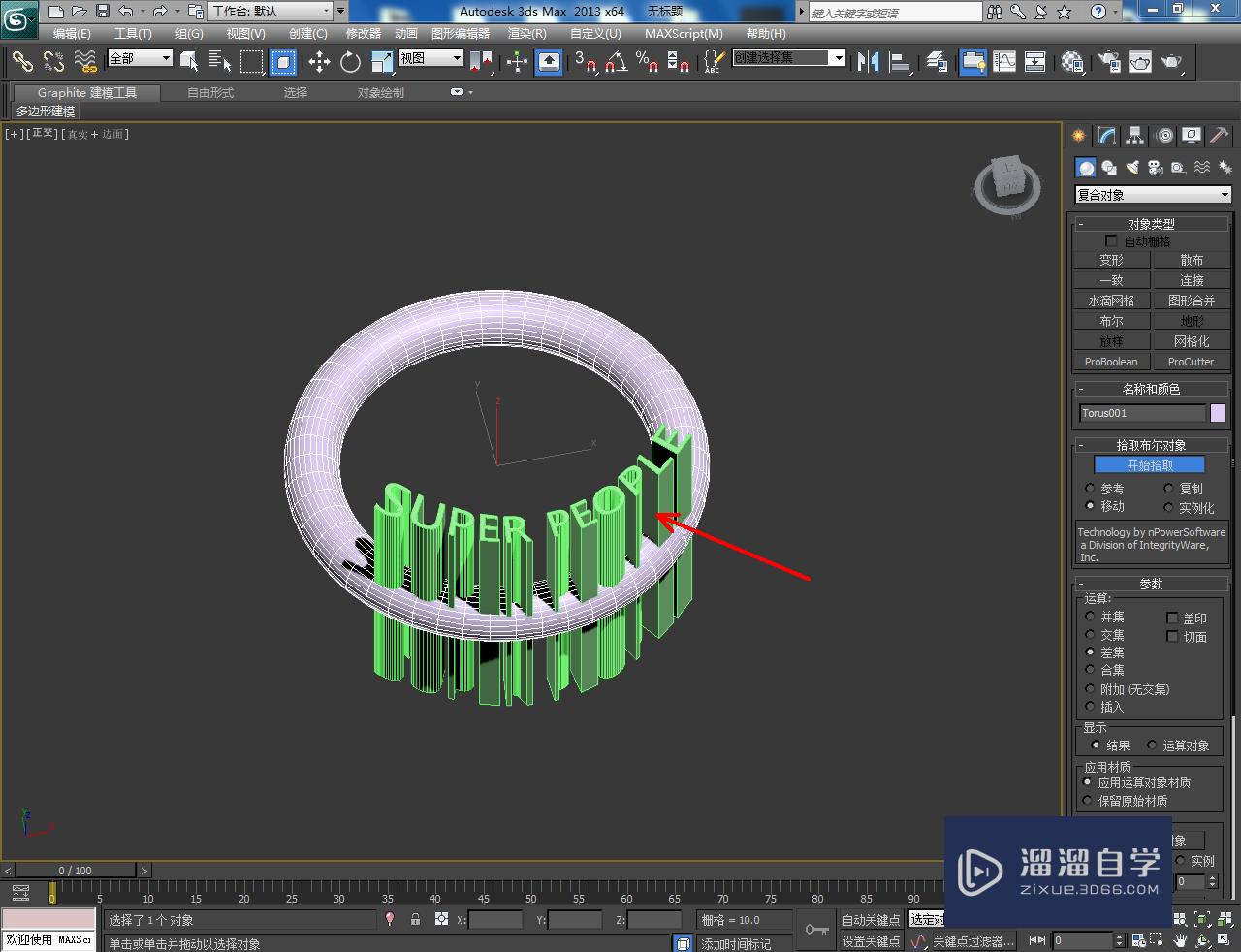
Task: Open the 编辑(E) menu
Action: click(72, 33)
